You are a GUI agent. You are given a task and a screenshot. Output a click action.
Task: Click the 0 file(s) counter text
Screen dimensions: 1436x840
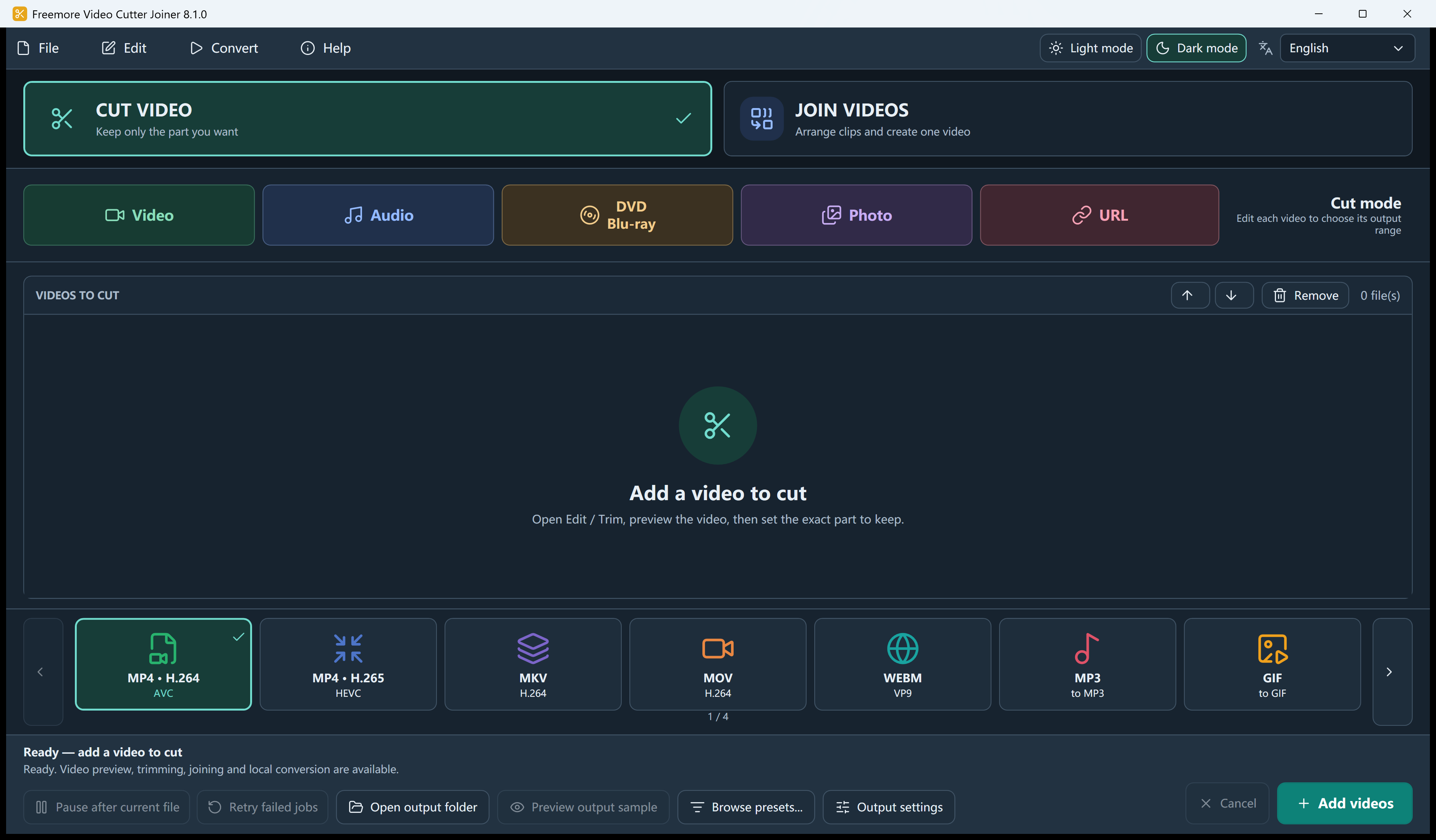click(x=1379, y=295)
